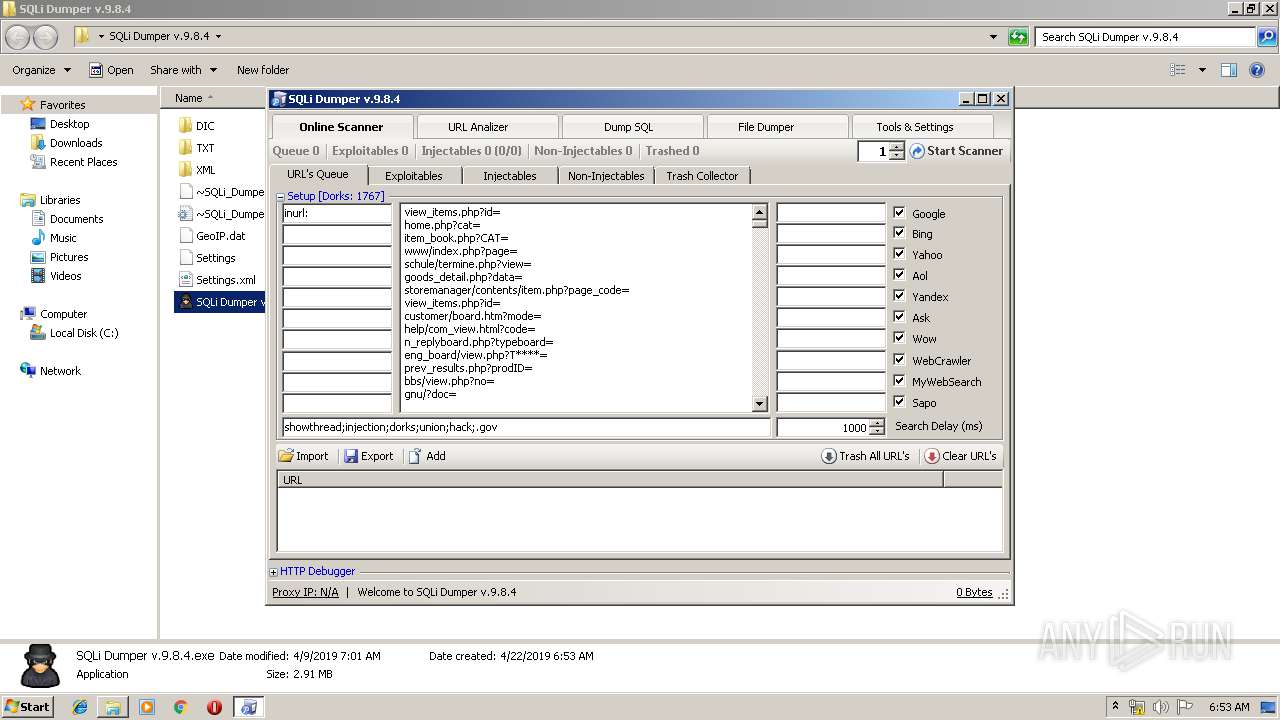Show hidden system tray icons

point(1114,707)
